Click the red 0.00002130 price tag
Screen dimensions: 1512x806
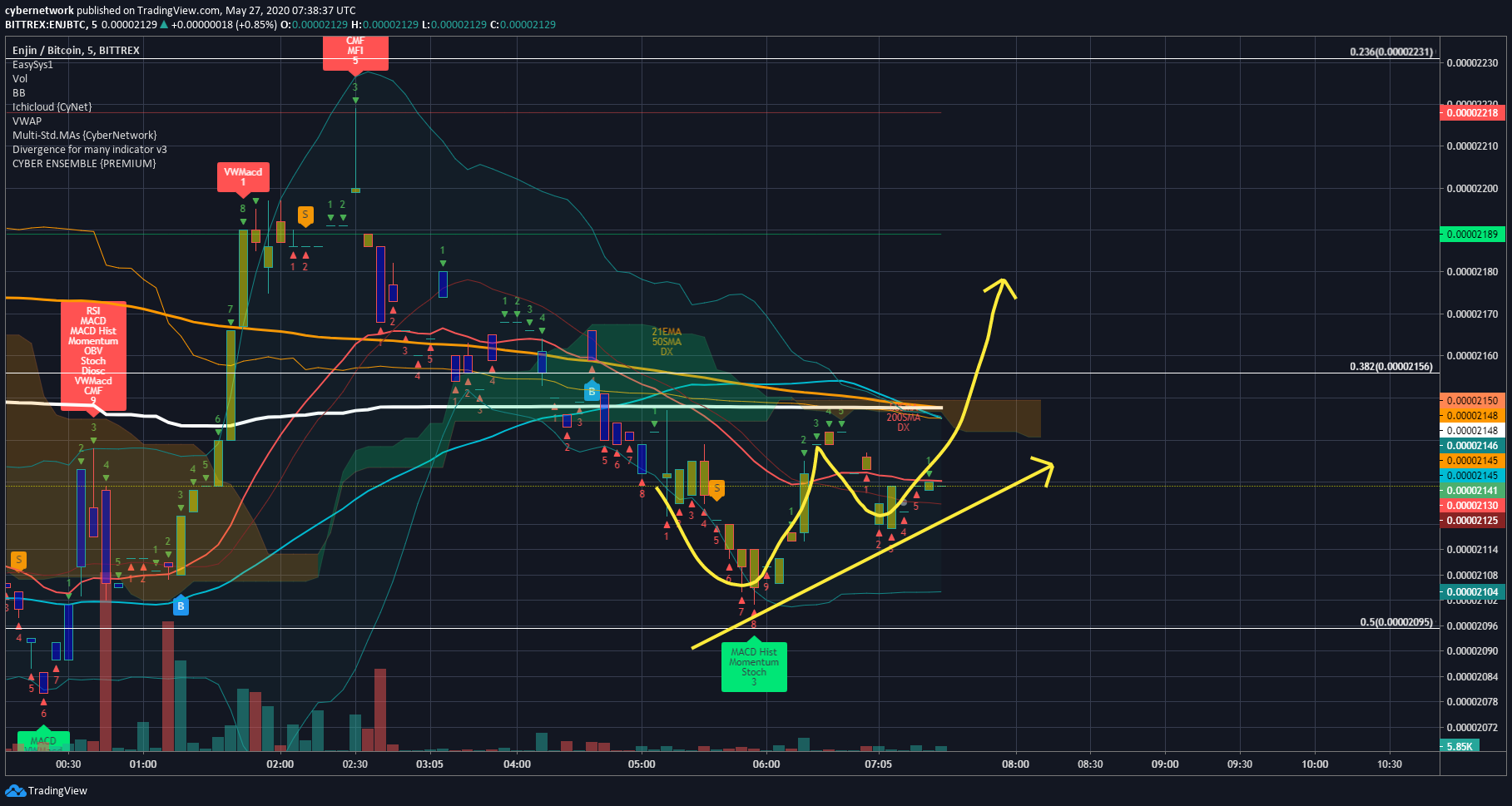point(1472,506)
